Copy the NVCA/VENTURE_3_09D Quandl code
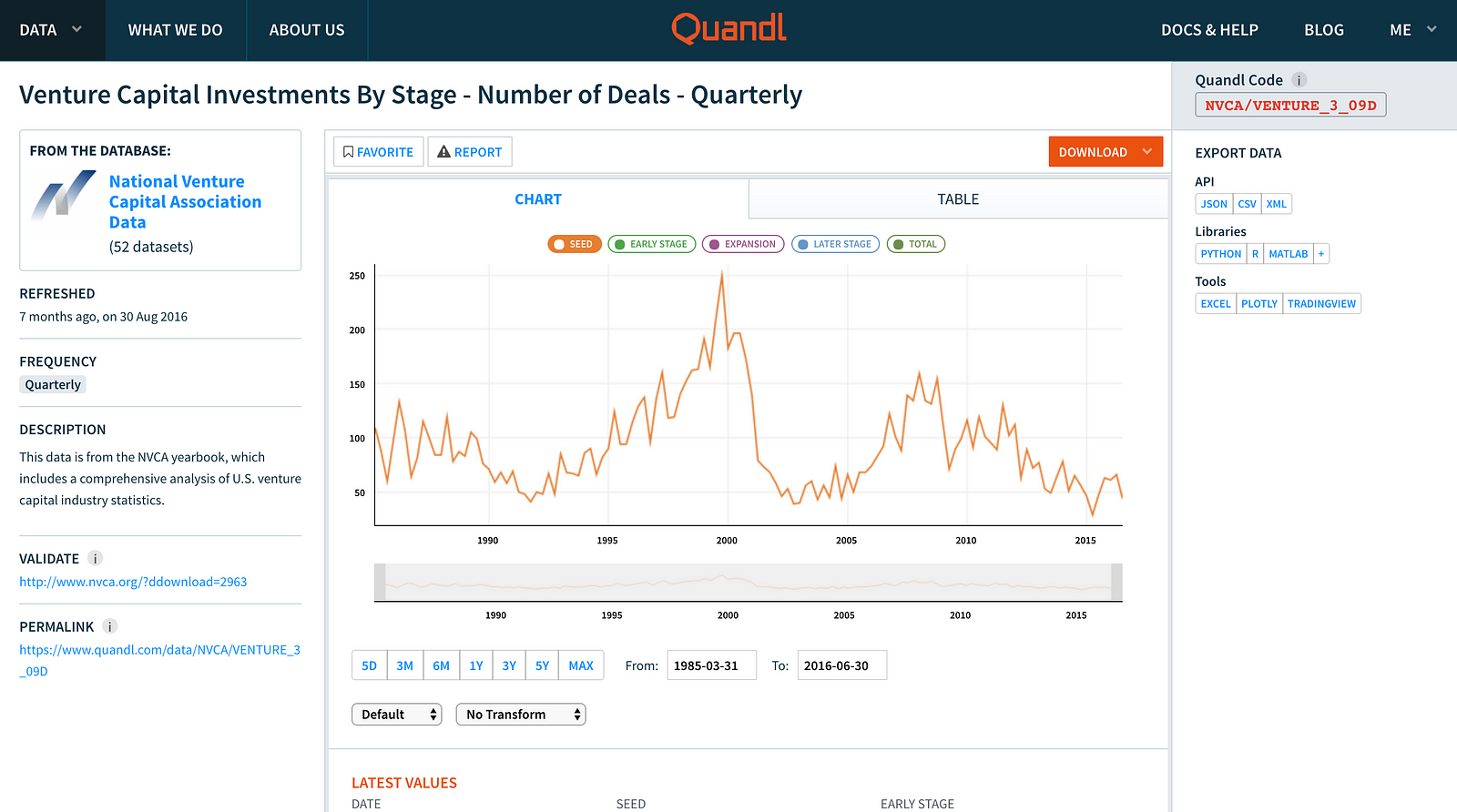 click(1290, 106)
